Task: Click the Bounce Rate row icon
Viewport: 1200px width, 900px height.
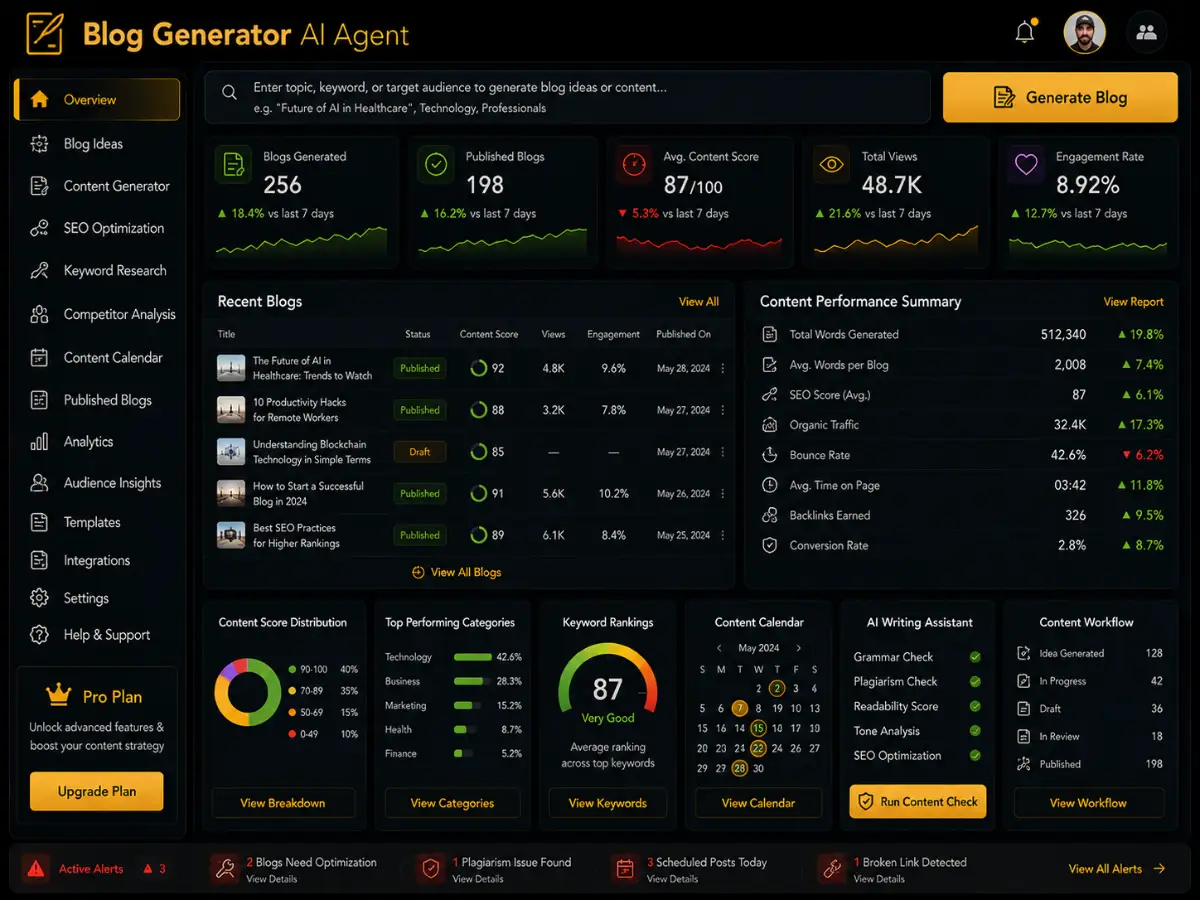Action: (770, 455)
